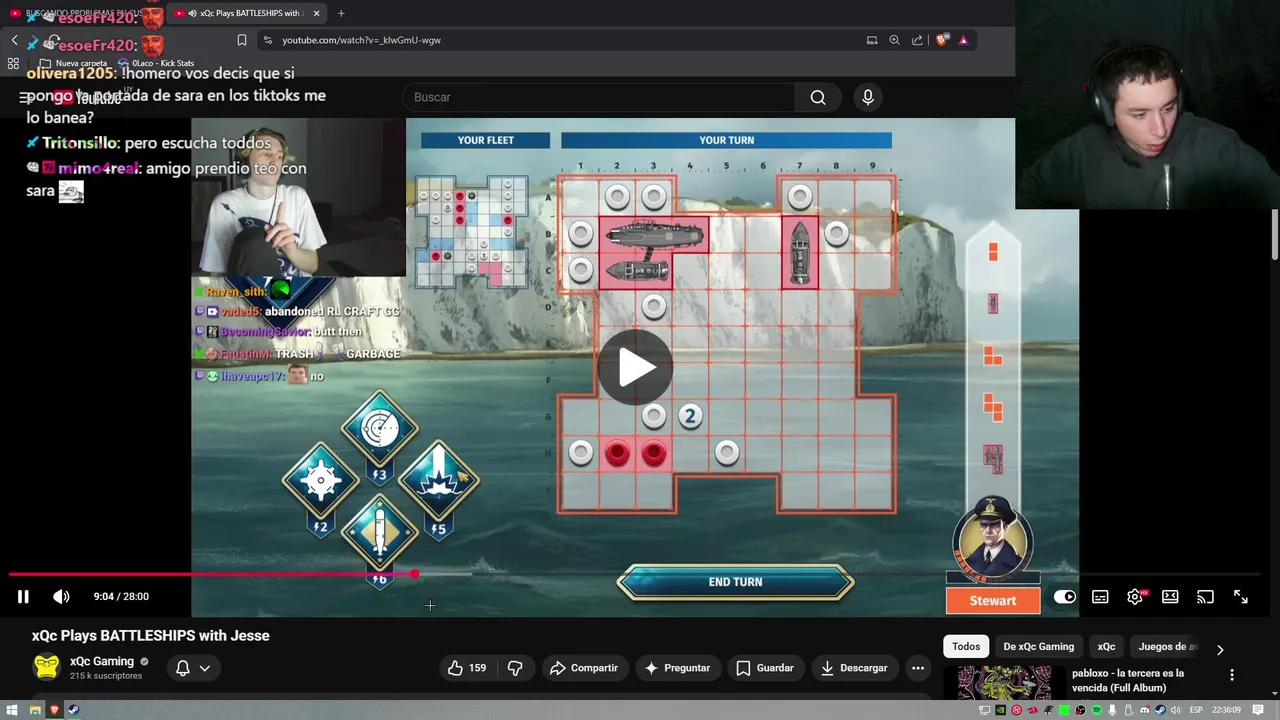Click the browser share page icon
The width and height of the screenshot is (1280, 720).
[917, 40]
